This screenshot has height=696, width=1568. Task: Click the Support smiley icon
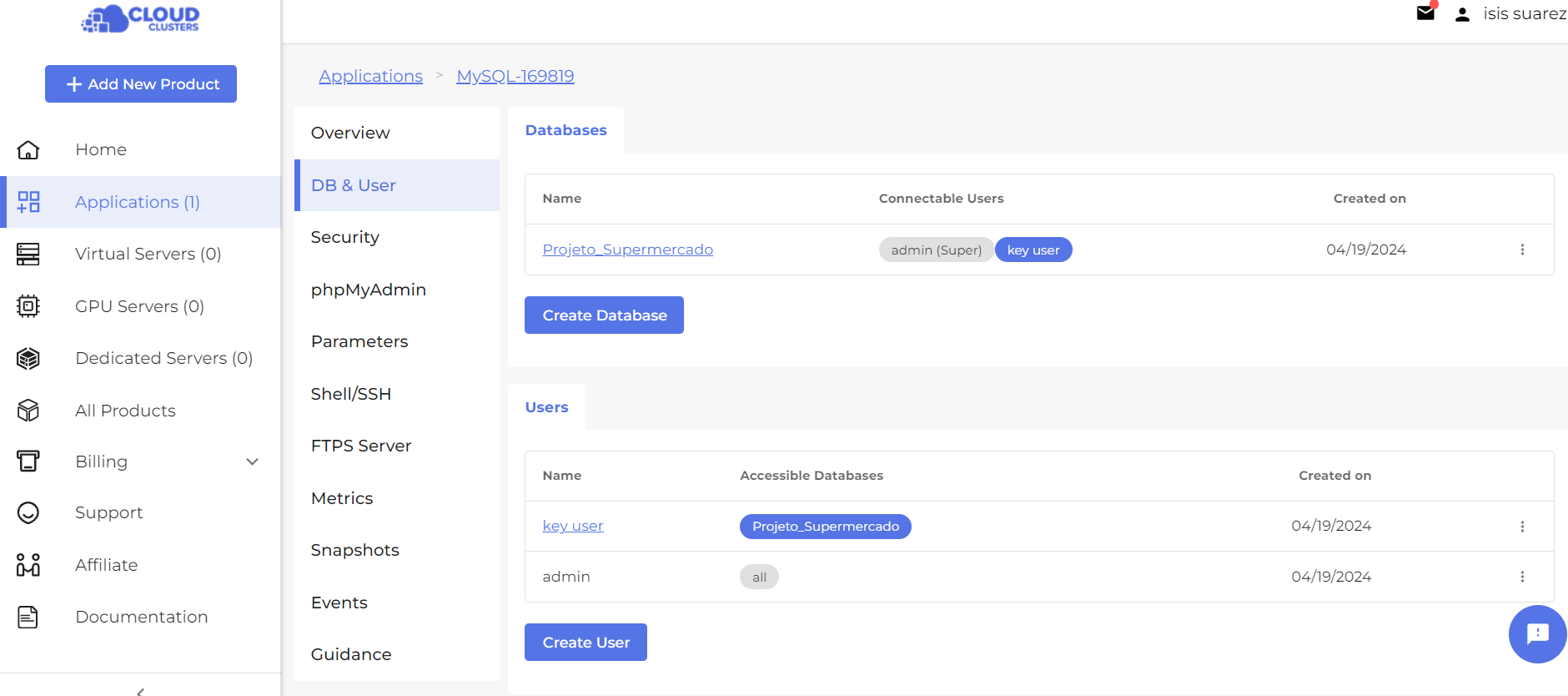(28, 512)
